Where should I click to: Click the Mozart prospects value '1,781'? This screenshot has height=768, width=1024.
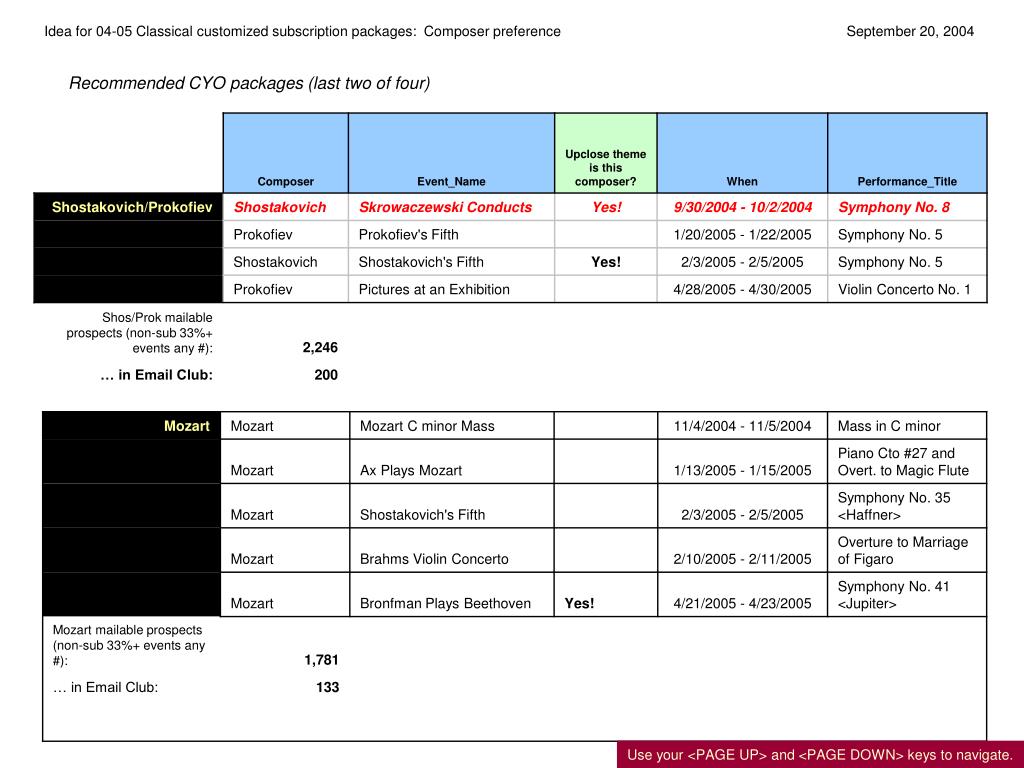coord(321,660)
